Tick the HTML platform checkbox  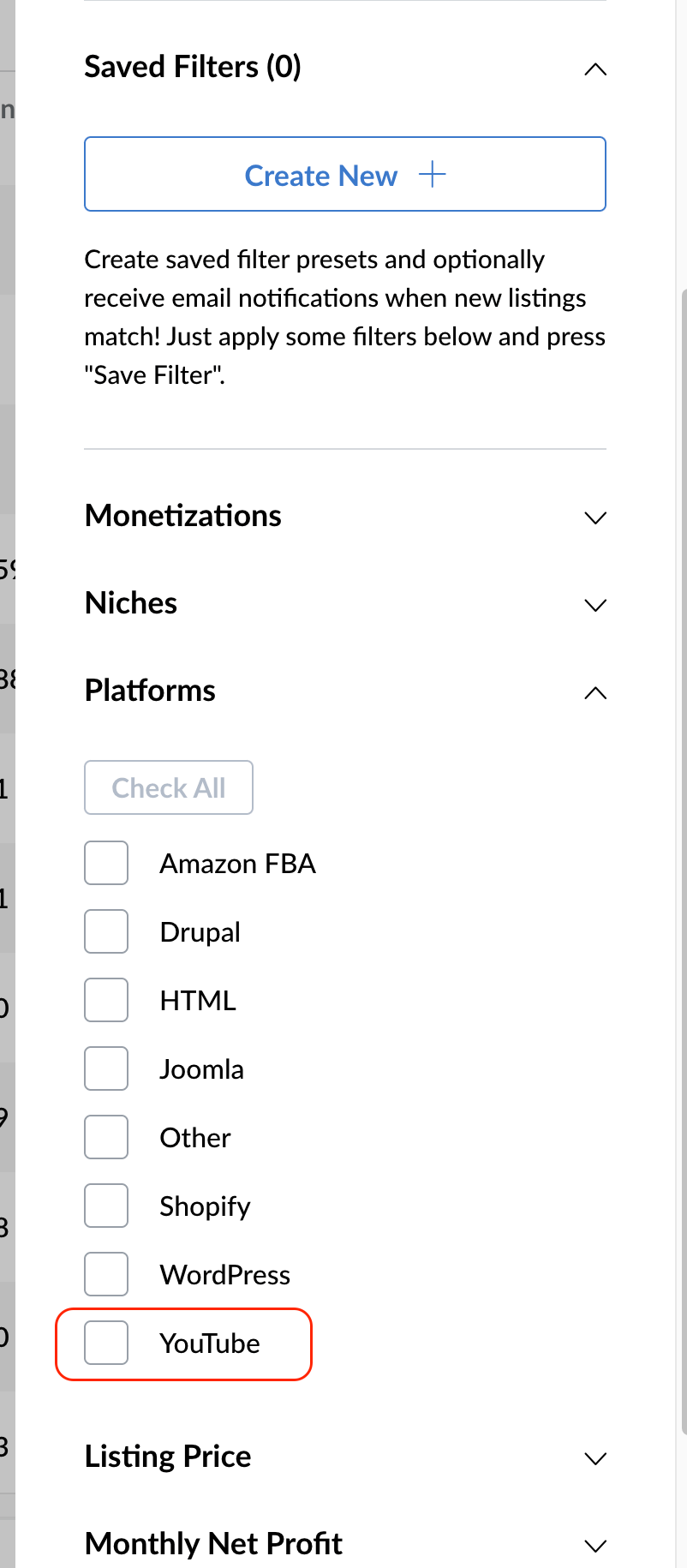point(106,1000)
